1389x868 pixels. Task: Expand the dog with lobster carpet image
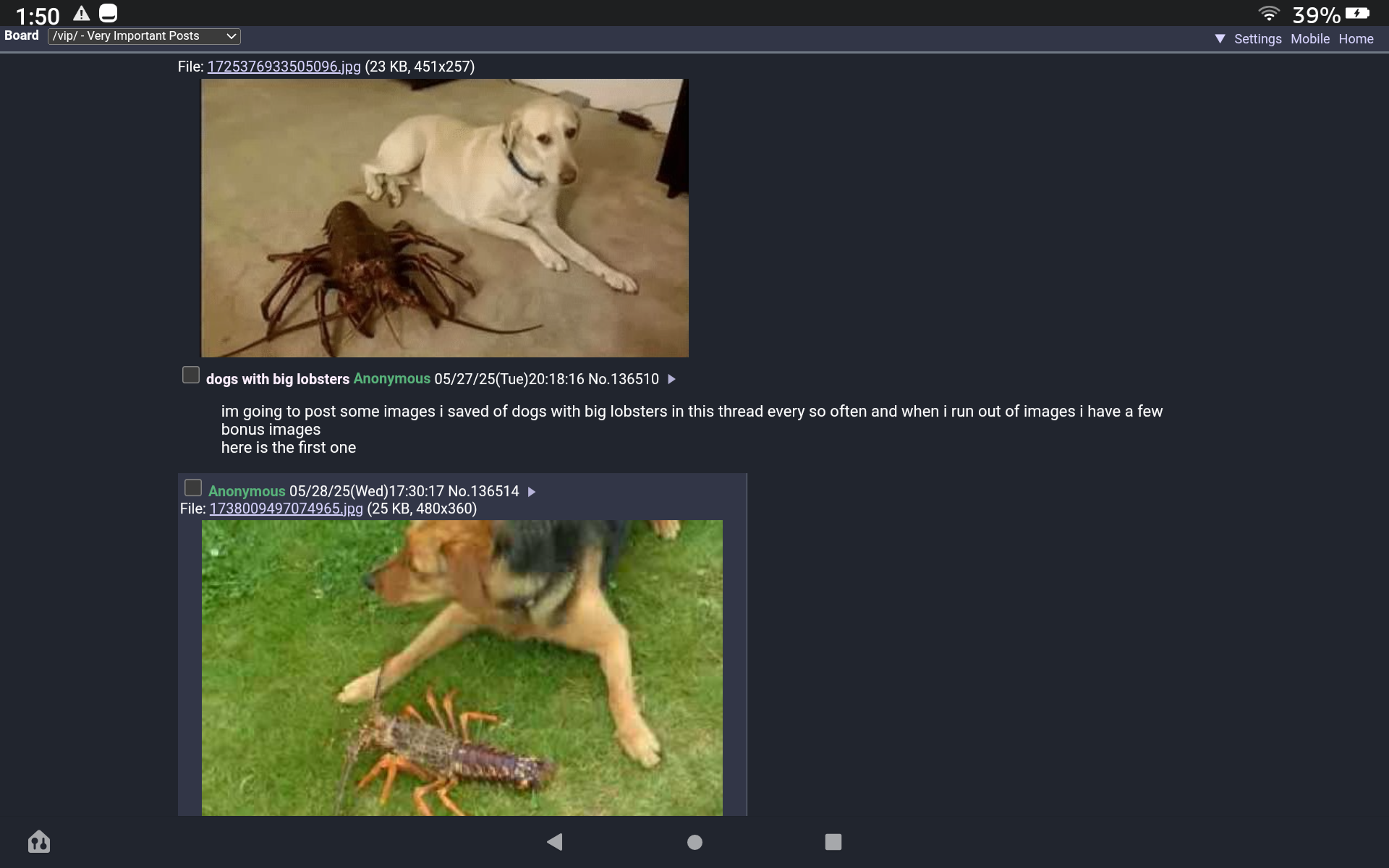tap(444, 218)
